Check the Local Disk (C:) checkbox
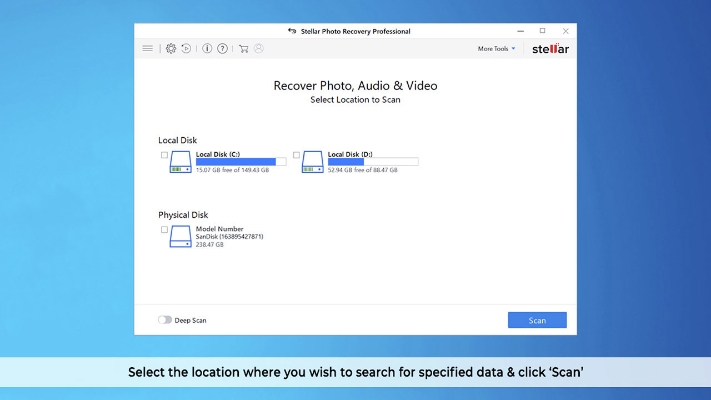 click(164, 155)
